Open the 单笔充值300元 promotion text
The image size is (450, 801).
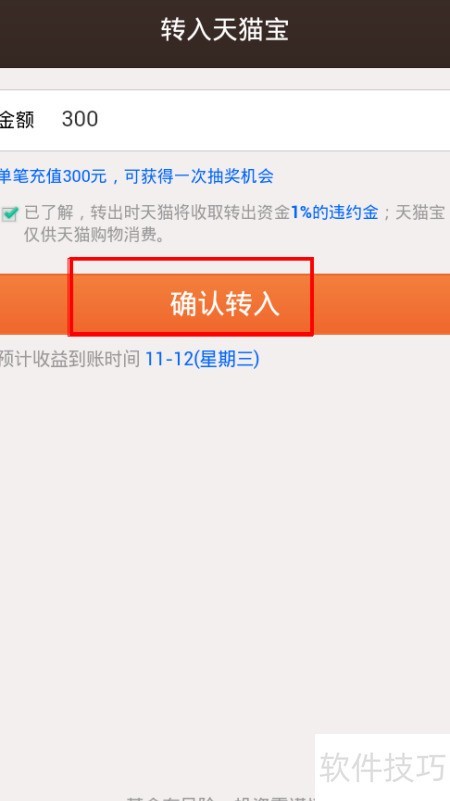(x=53, y=176)
